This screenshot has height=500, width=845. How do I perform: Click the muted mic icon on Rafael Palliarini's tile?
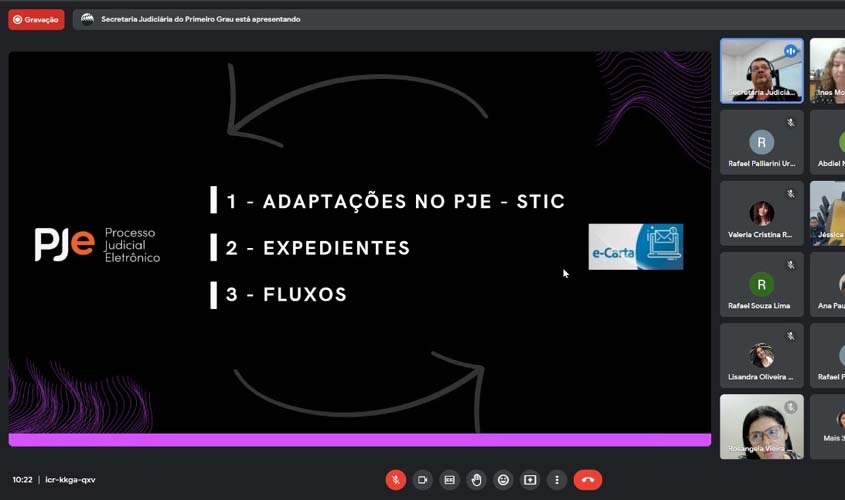pos(790,123)
